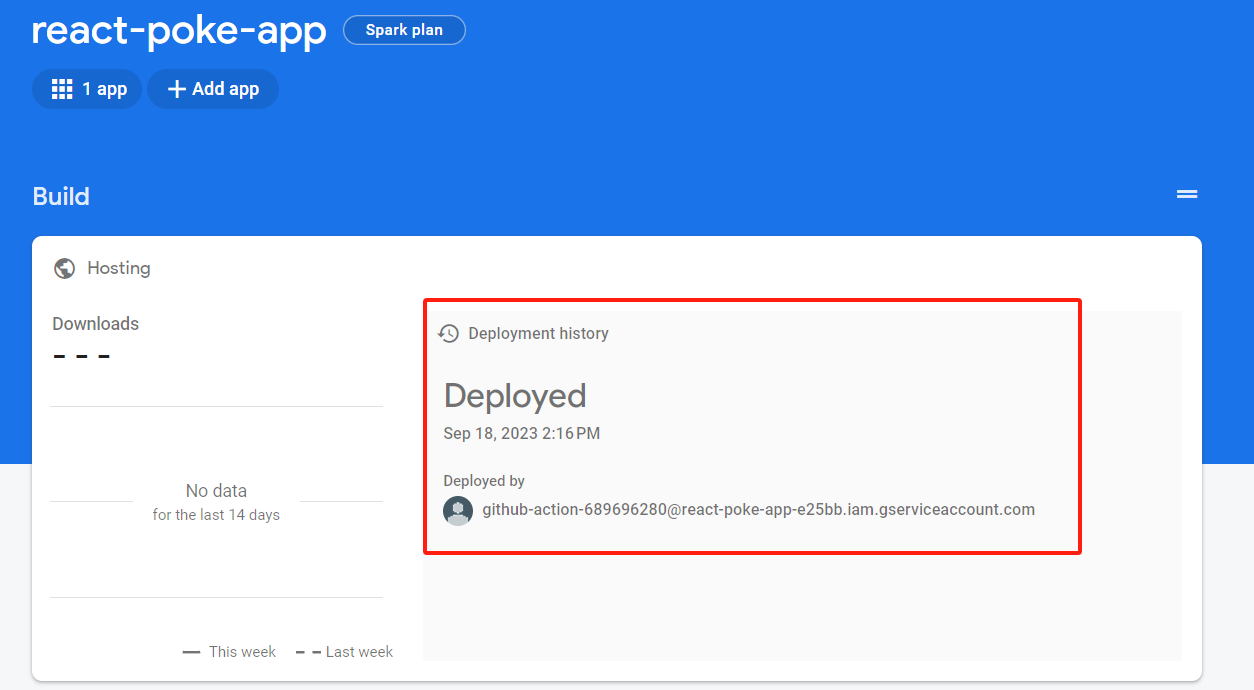Open the 1 app button
Viewport: 1254px width, 690px height.
pyautogui.click(x=88, y=89)
